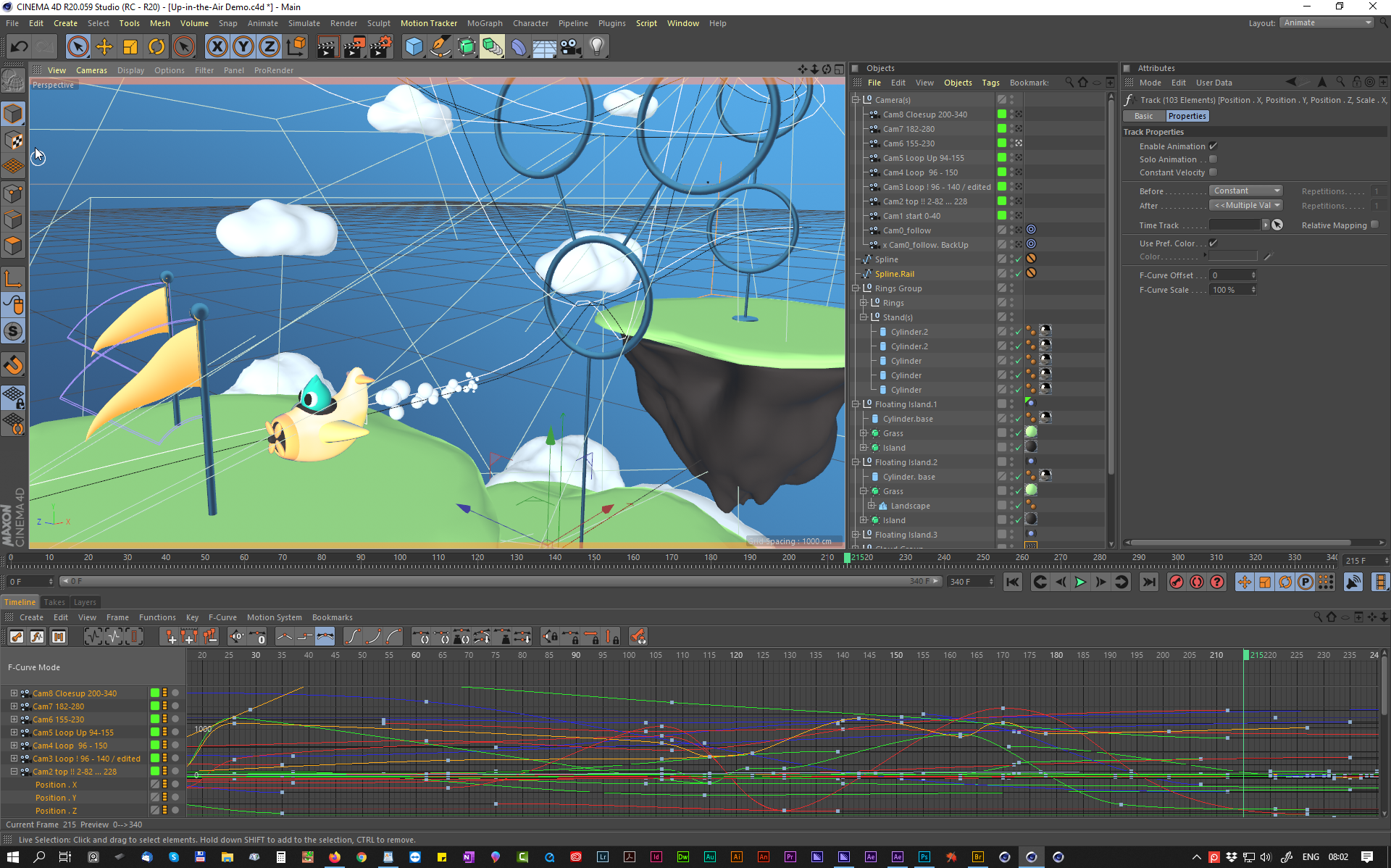Toggle green visibility square of Cam1 start 0-40
Viewport: 1391px width, 868px height.
coord(1001,215)
